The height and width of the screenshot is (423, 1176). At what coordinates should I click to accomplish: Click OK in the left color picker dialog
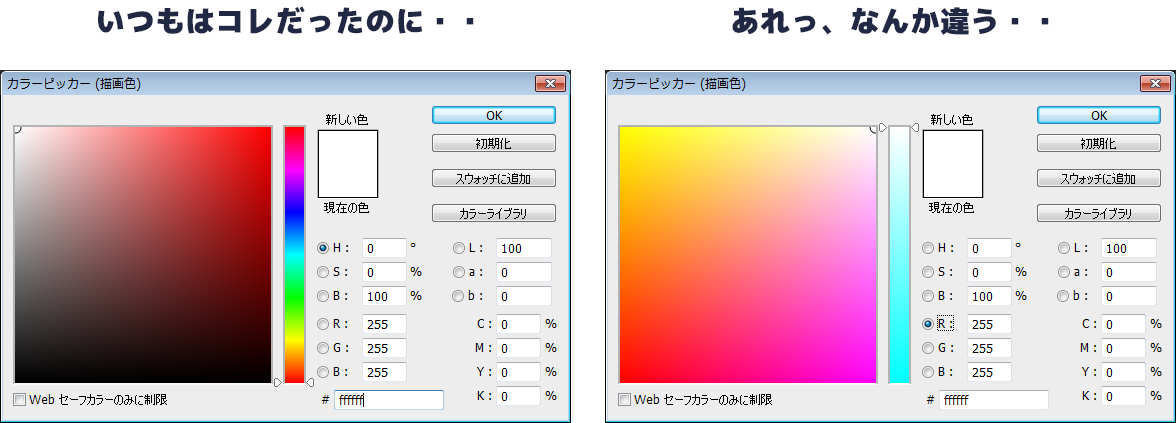coord(493,115)
